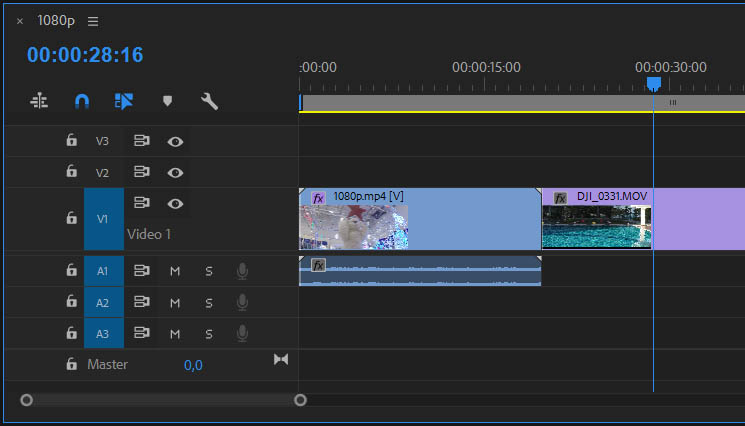The height and width of the screenshot is (426, 745).
Task: Mute audio track A2
Action: (175, 303)
